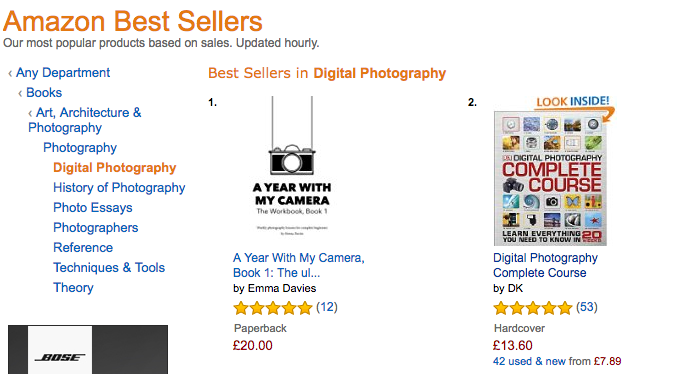Browse the Photographers category
The image size is (677, 374).
[x=96, y=228]
